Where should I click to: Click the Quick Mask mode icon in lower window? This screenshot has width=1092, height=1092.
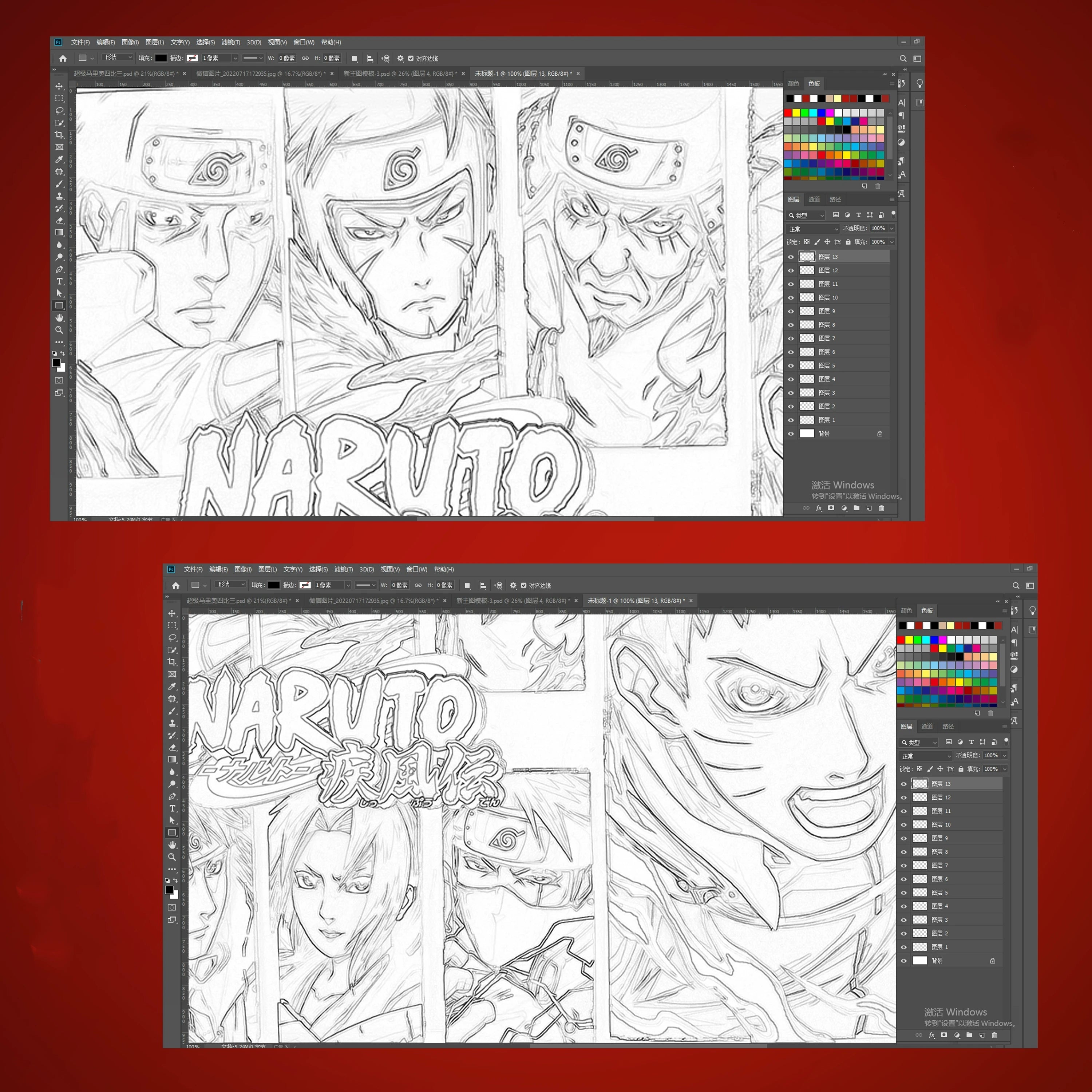click(x=172, y=908)
